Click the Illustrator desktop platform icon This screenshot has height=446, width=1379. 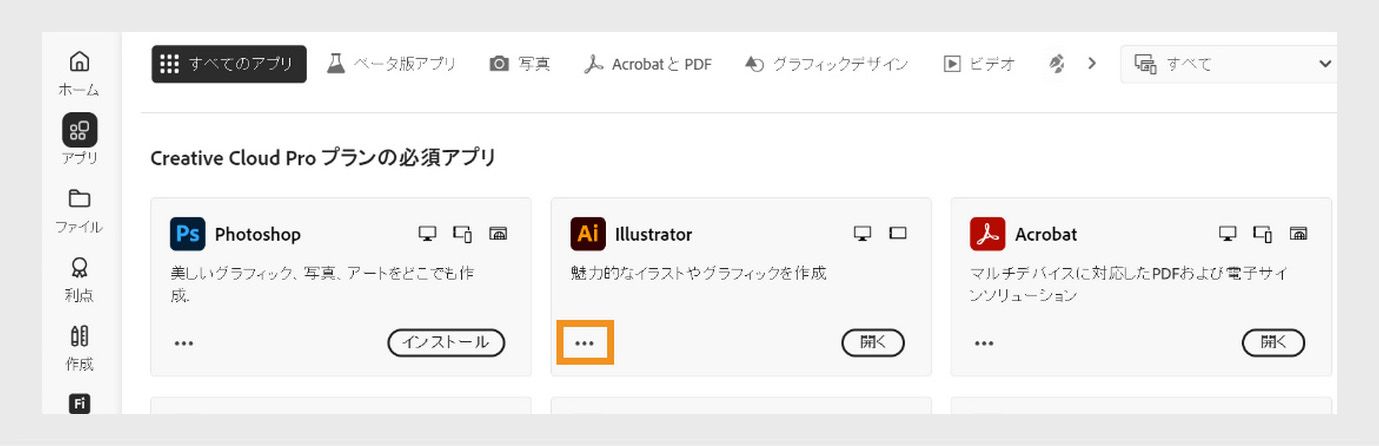(863, 234)
